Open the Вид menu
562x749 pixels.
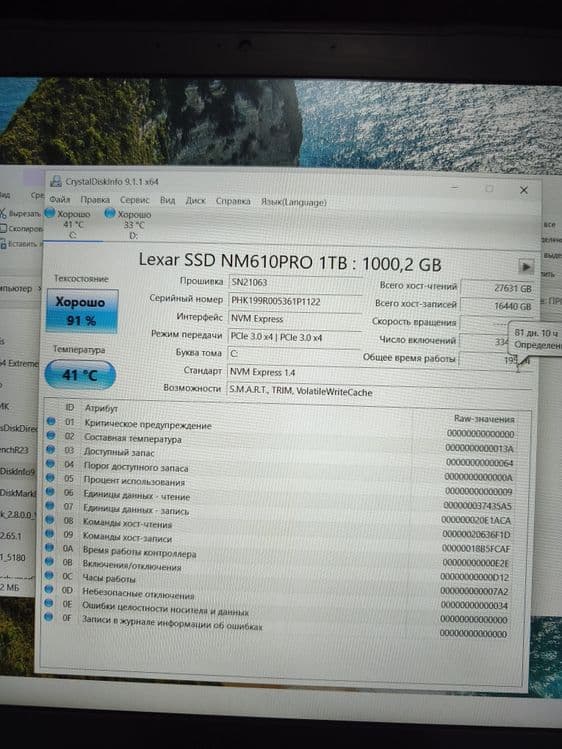click(x=167, y=200)
